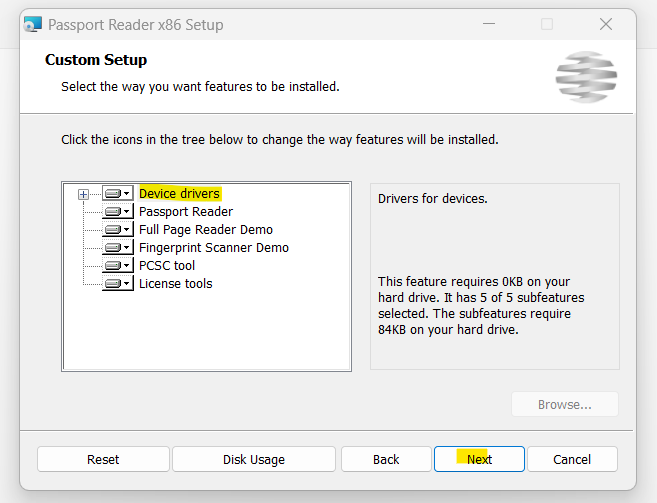Select the Device drivers feature
The height and width of the screenshot is (503, 657).
click(x=179, y=194)
